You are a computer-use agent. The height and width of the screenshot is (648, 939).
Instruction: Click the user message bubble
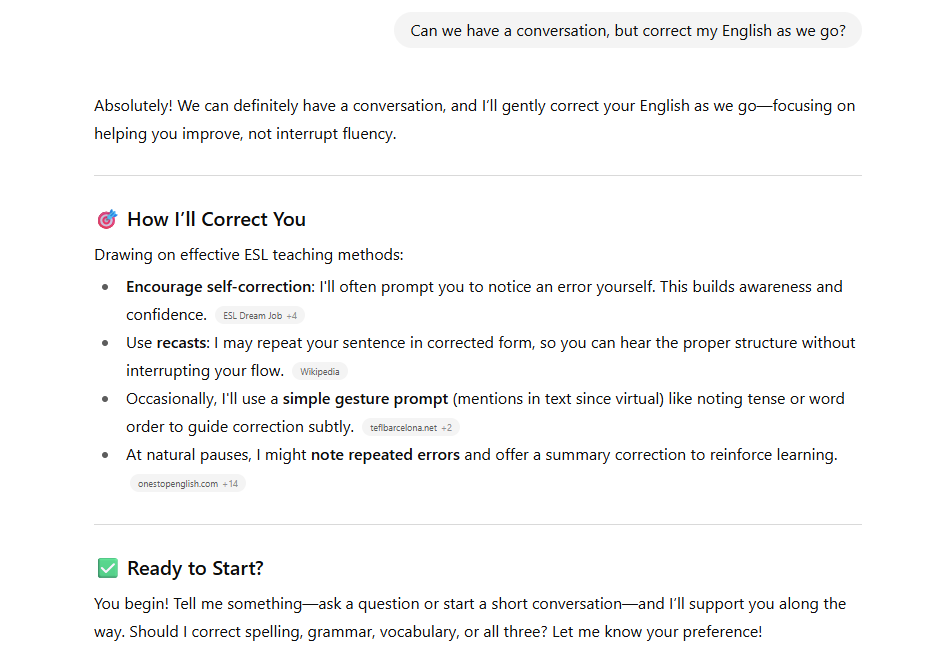tap(628, 31)
